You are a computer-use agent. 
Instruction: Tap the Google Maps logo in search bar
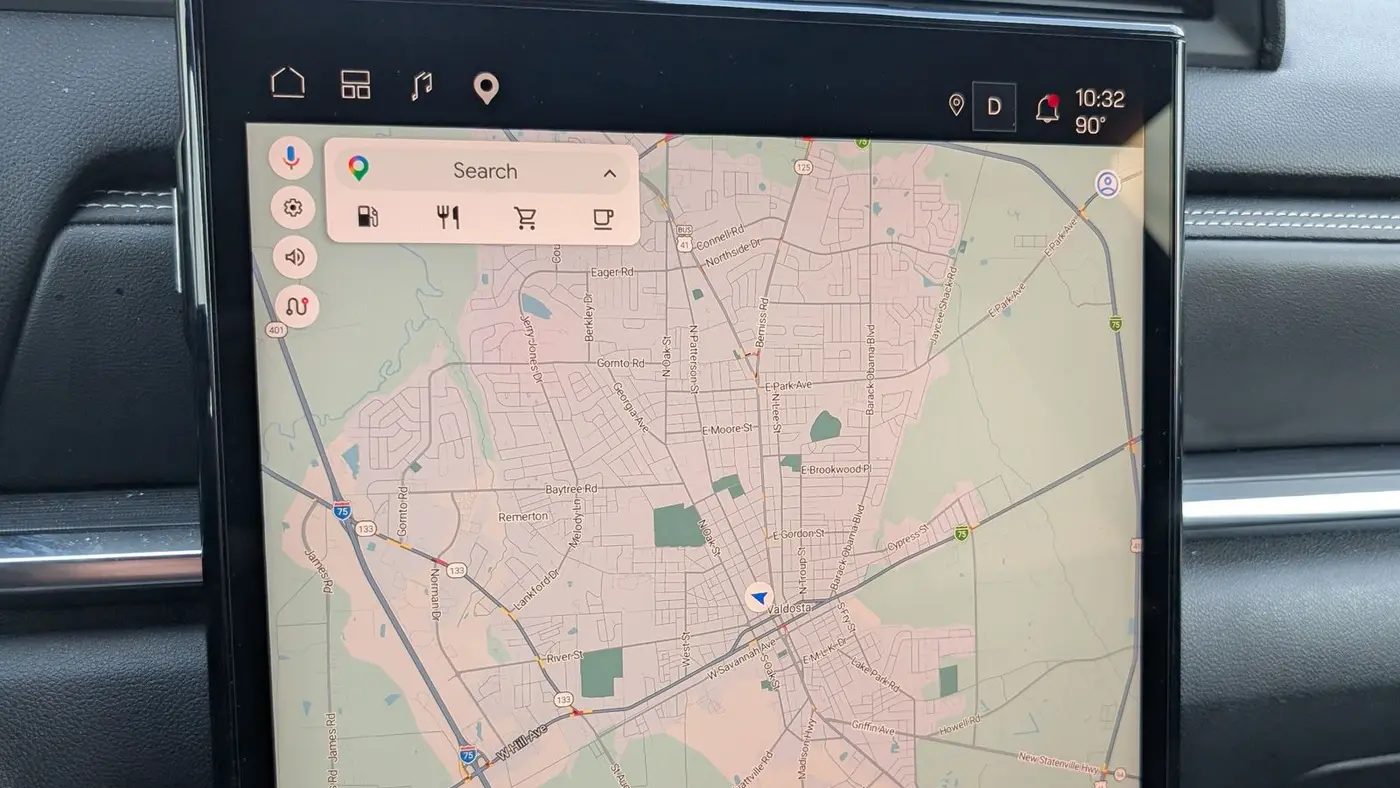(x=358, y=169)
